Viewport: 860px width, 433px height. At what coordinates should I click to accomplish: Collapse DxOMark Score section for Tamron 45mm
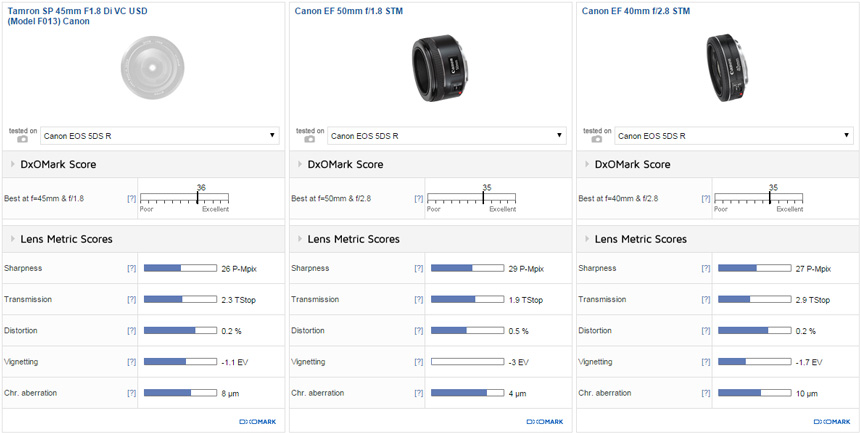point(13,164)
